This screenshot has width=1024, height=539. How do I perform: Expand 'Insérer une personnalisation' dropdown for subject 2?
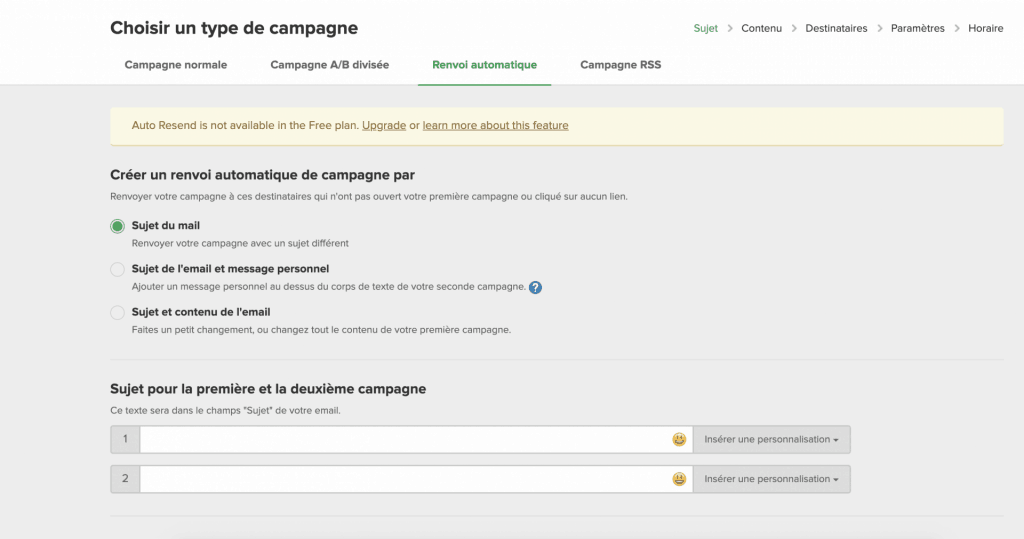coord(771,479)
